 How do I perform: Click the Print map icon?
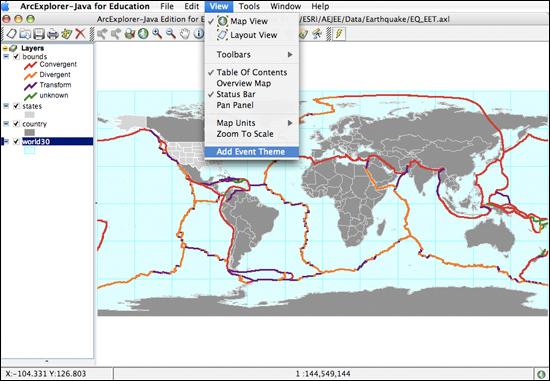click(x=53, y=34)
